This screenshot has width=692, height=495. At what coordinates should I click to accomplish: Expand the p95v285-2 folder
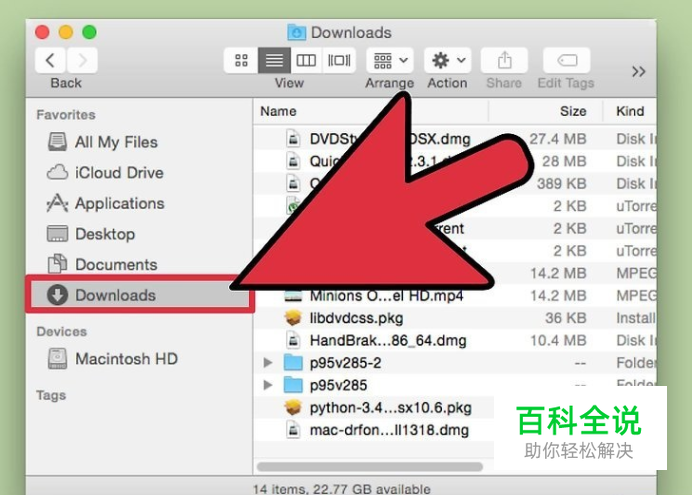click(x=267, y=363)
